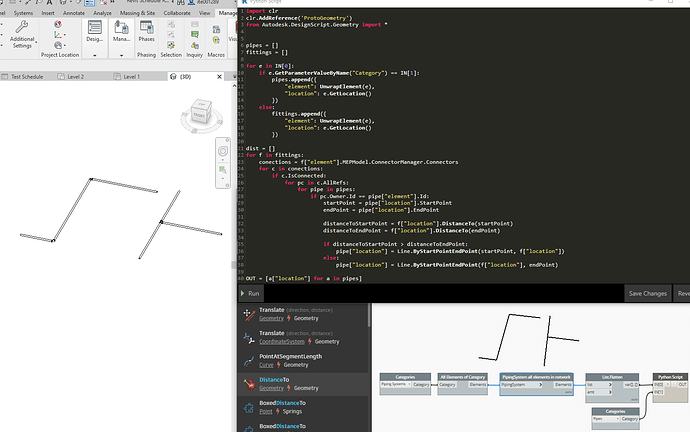Click Save Changes in Python editor
Screen dimensions: 690x432
[648, 293]
